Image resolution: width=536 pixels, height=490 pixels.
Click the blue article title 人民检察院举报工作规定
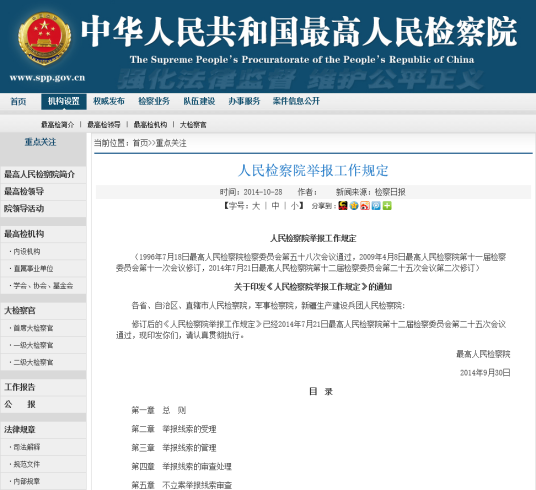click(313, 170)
